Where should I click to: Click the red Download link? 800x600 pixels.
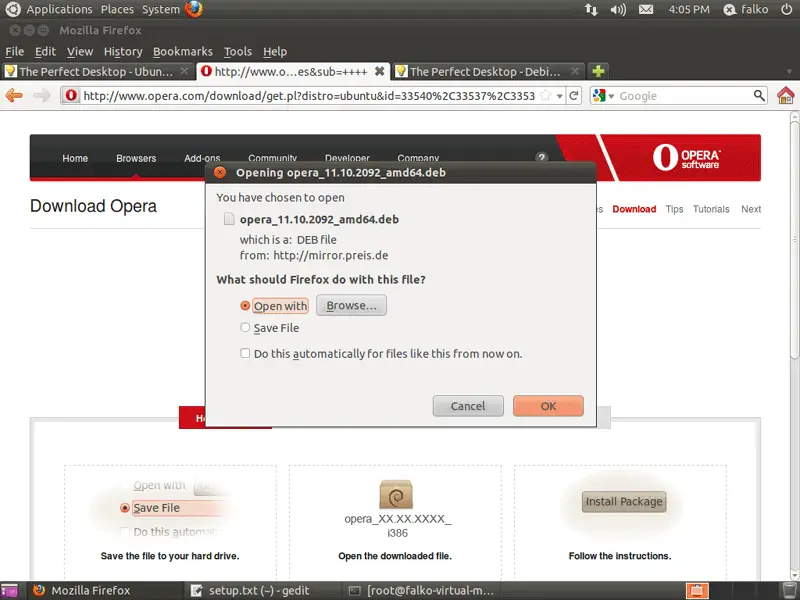tap(634, 209)
